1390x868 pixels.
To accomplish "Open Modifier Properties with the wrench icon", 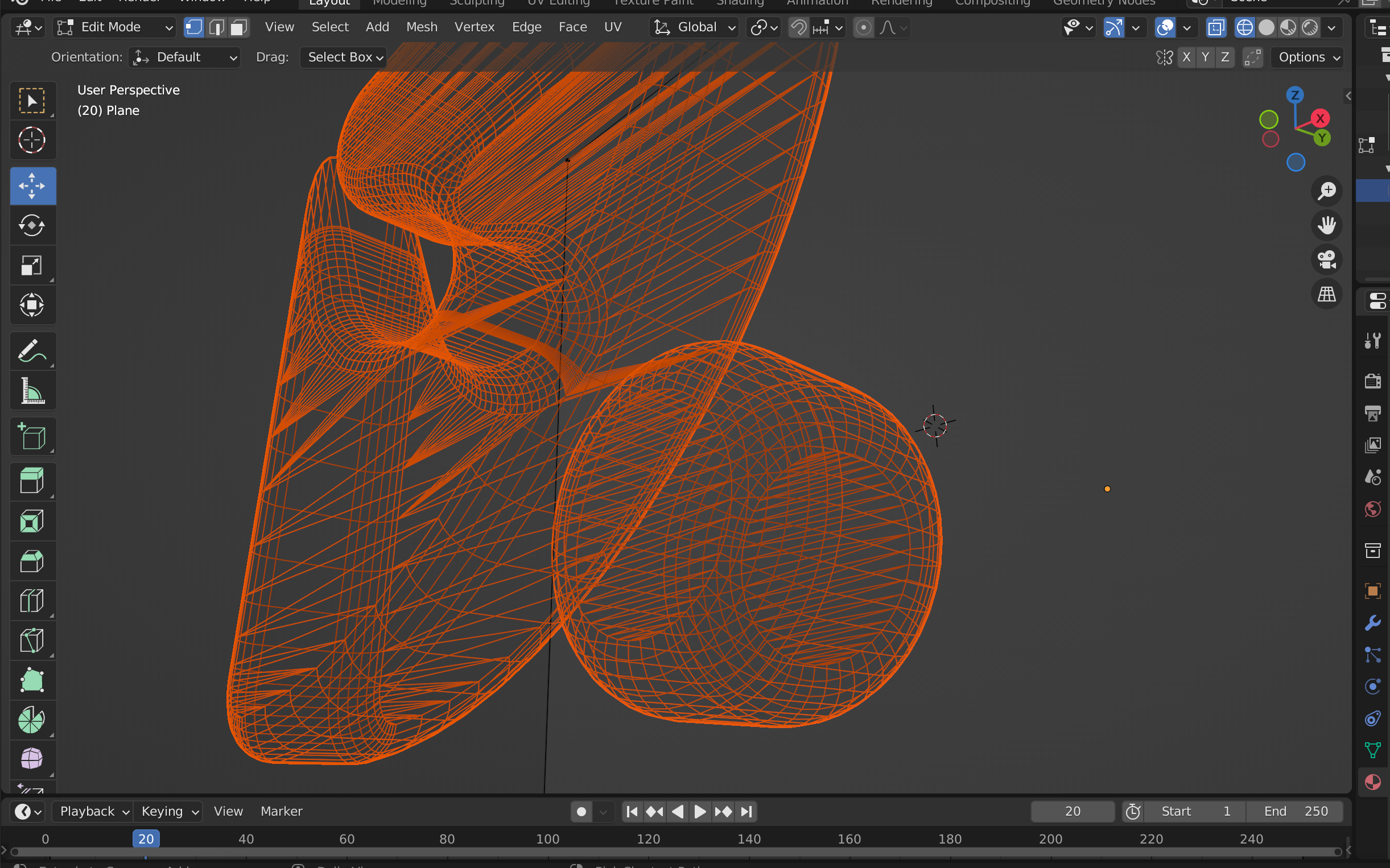I will tap(1373, 622).
